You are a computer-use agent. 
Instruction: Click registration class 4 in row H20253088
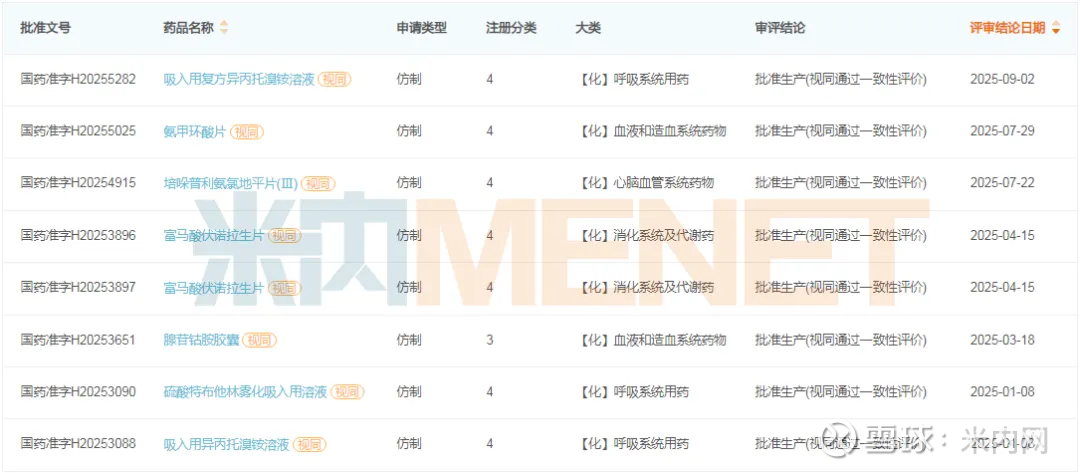490,443
